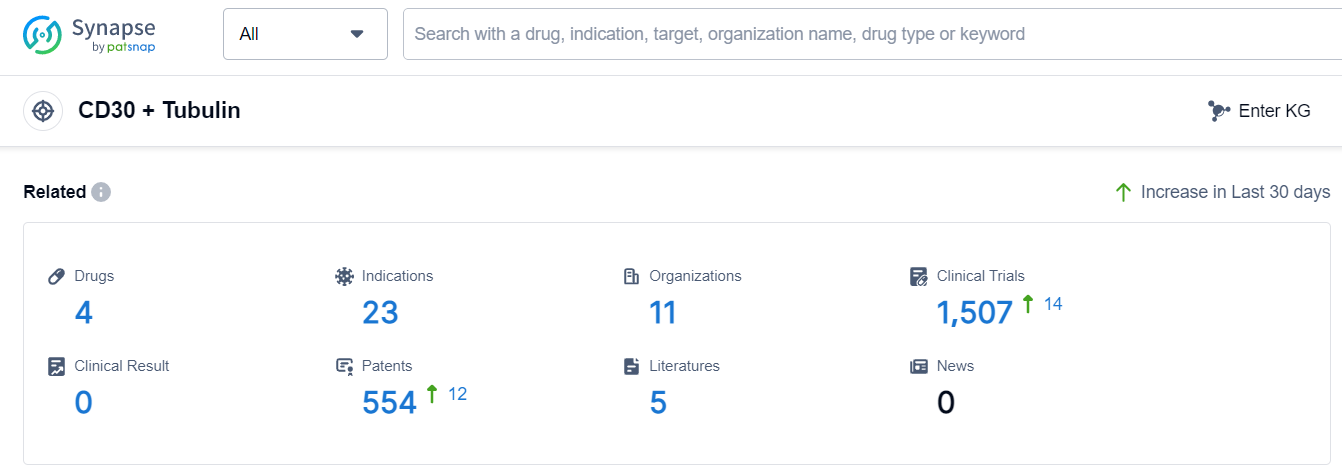1342x475 pixels.
Task: Open the 1,507 Clinical Trials count
Action: 974,313
